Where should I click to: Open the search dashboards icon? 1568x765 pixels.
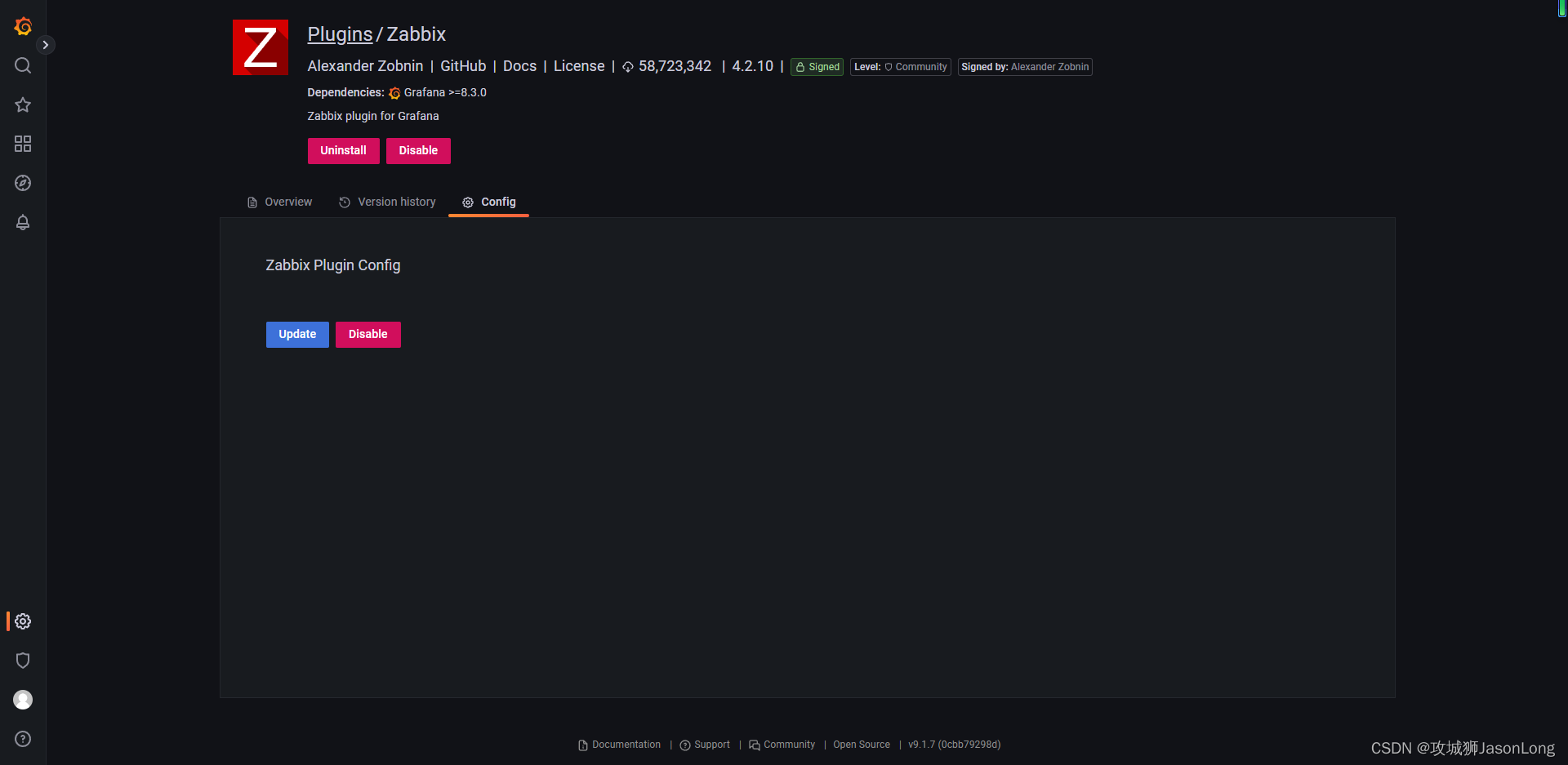23,65
